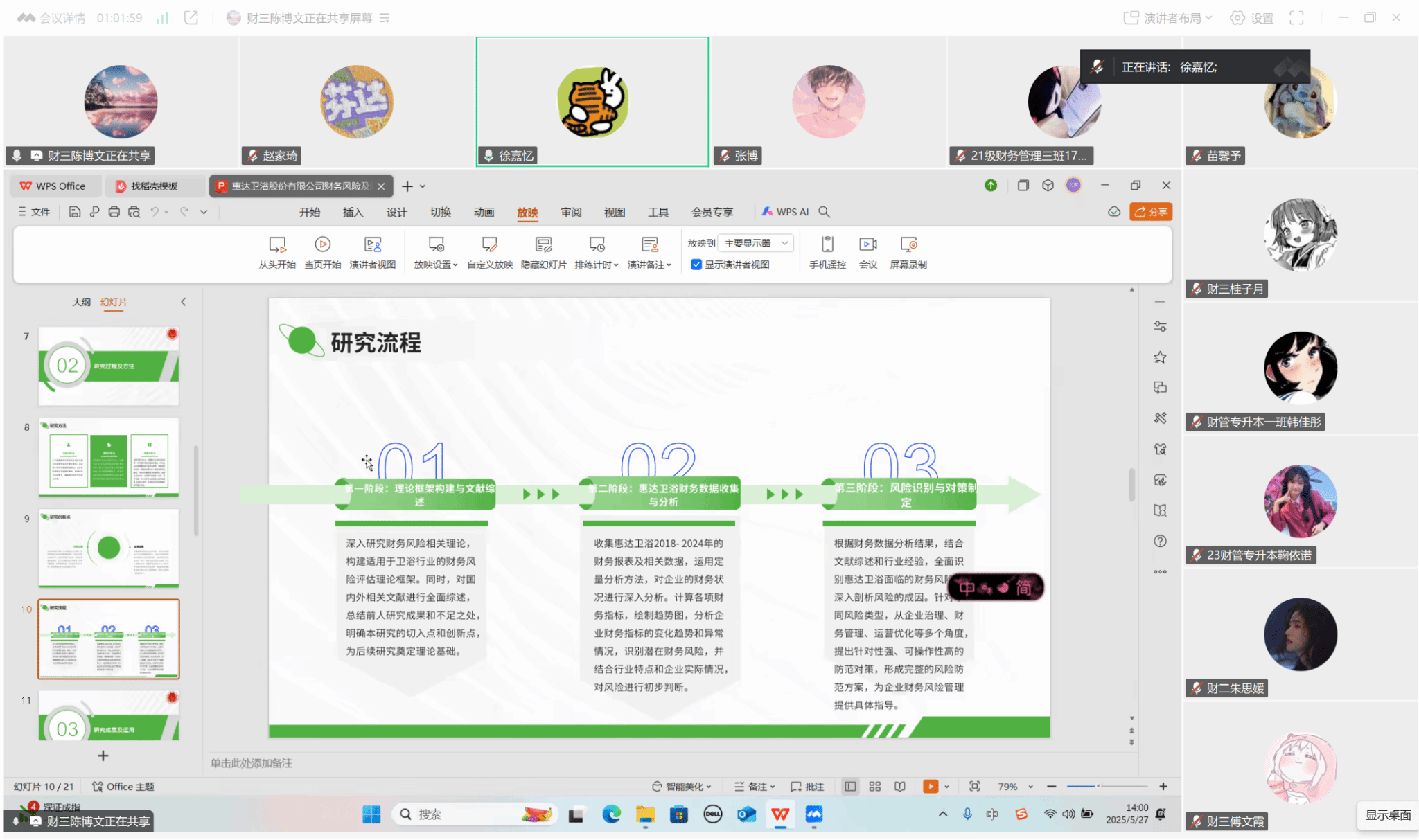Select slide 9 thumbnail
1419x840 pixels.
(109, 548)
